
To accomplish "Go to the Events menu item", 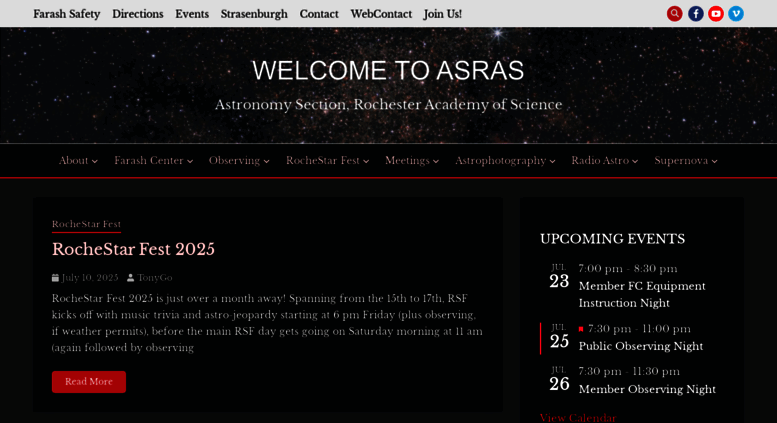I will [192, 14].
